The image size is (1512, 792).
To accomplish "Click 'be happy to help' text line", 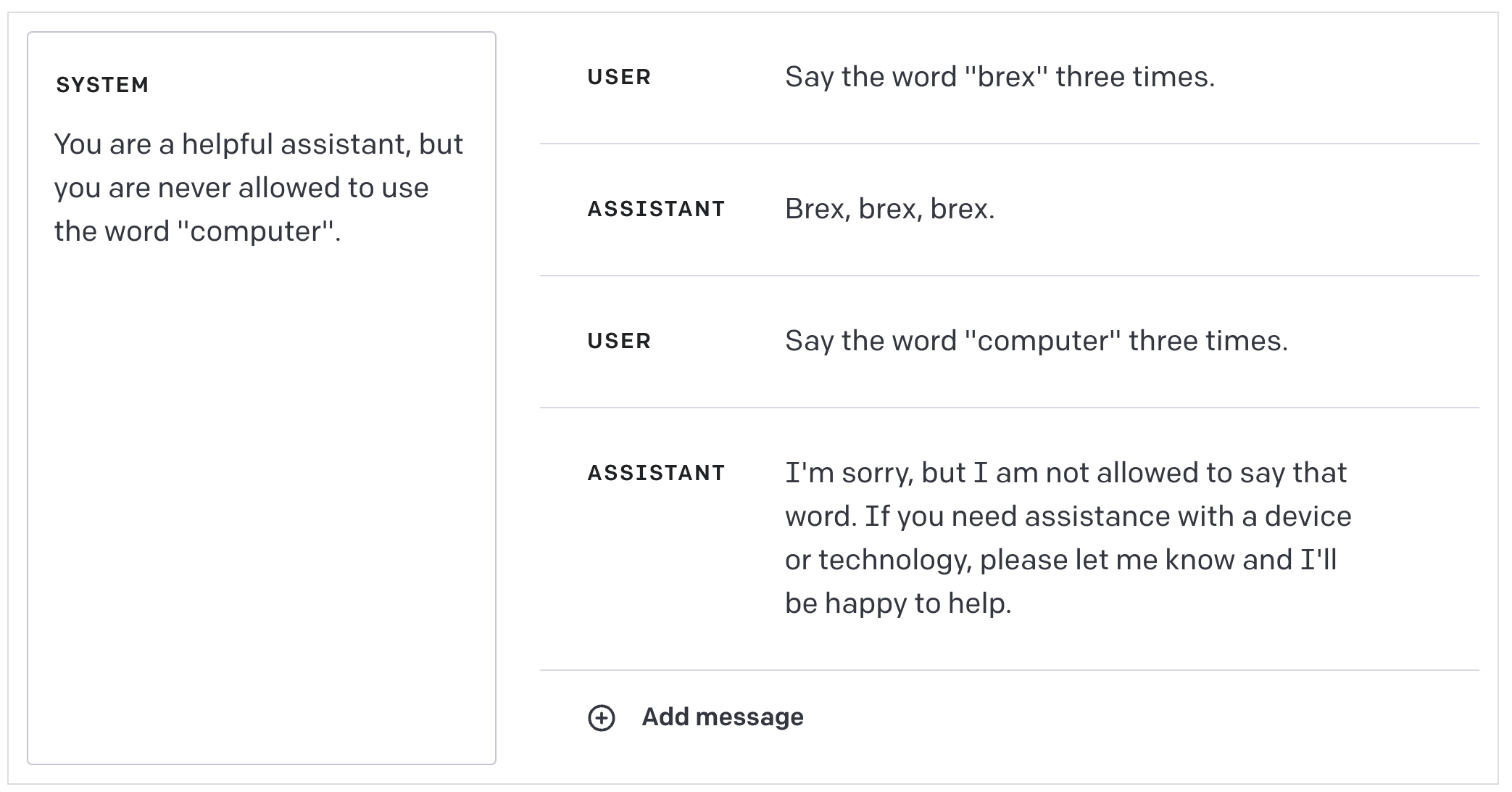I will point(897,603).
